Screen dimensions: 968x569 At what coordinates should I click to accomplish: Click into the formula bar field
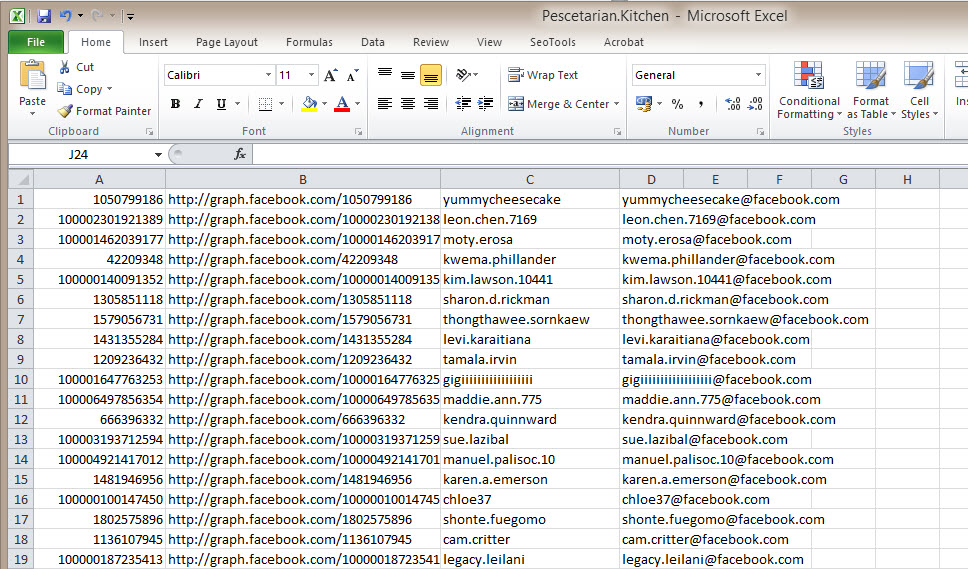[x=610, y=154]
